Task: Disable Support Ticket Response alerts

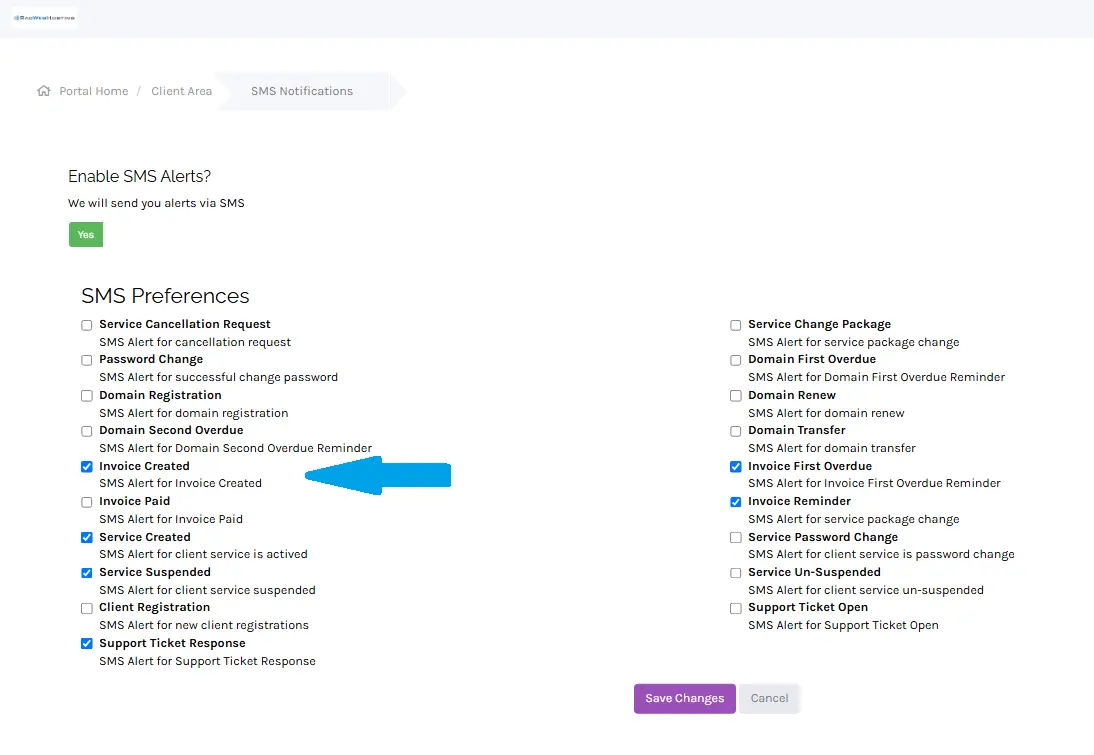Action: [x=86, y=643]
